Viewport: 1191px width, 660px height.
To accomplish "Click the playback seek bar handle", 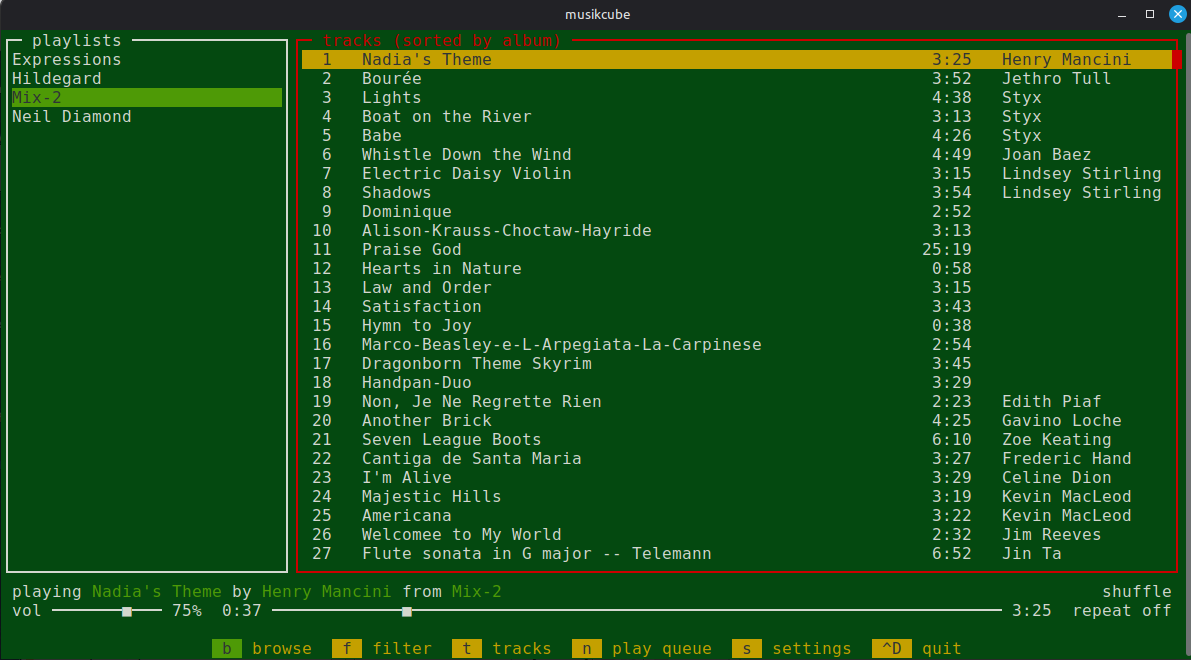I will [x=407, y=611].
